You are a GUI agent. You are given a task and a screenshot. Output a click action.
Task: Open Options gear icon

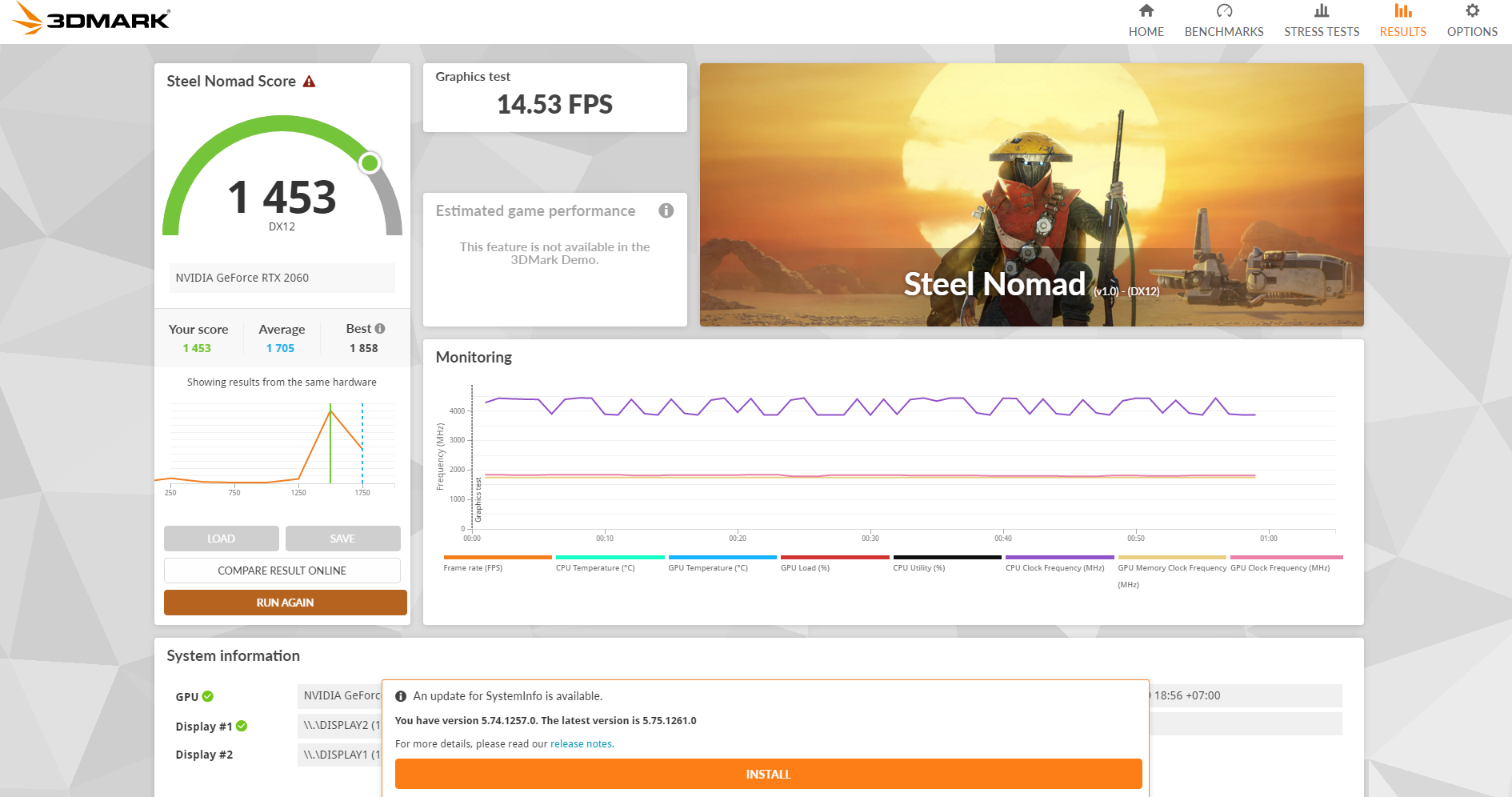click(x=1471, y=11)
